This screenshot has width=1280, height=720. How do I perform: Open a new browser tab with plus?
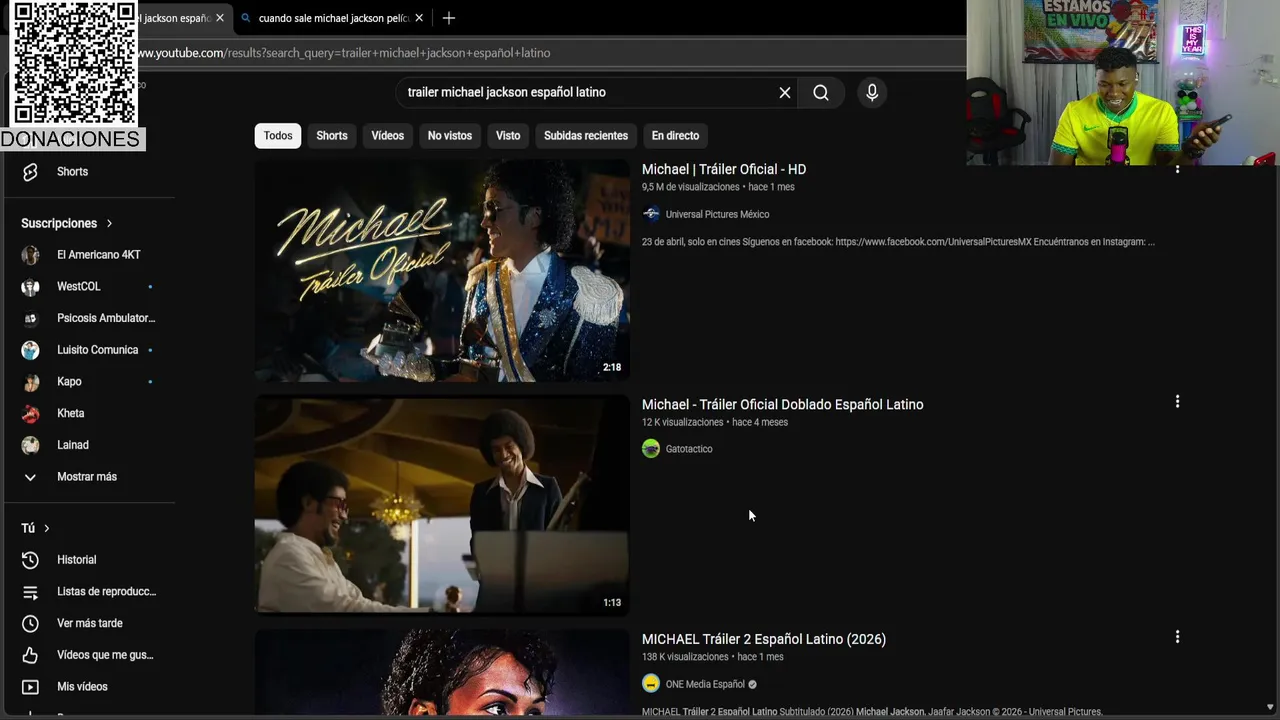[x=449, y=18]
